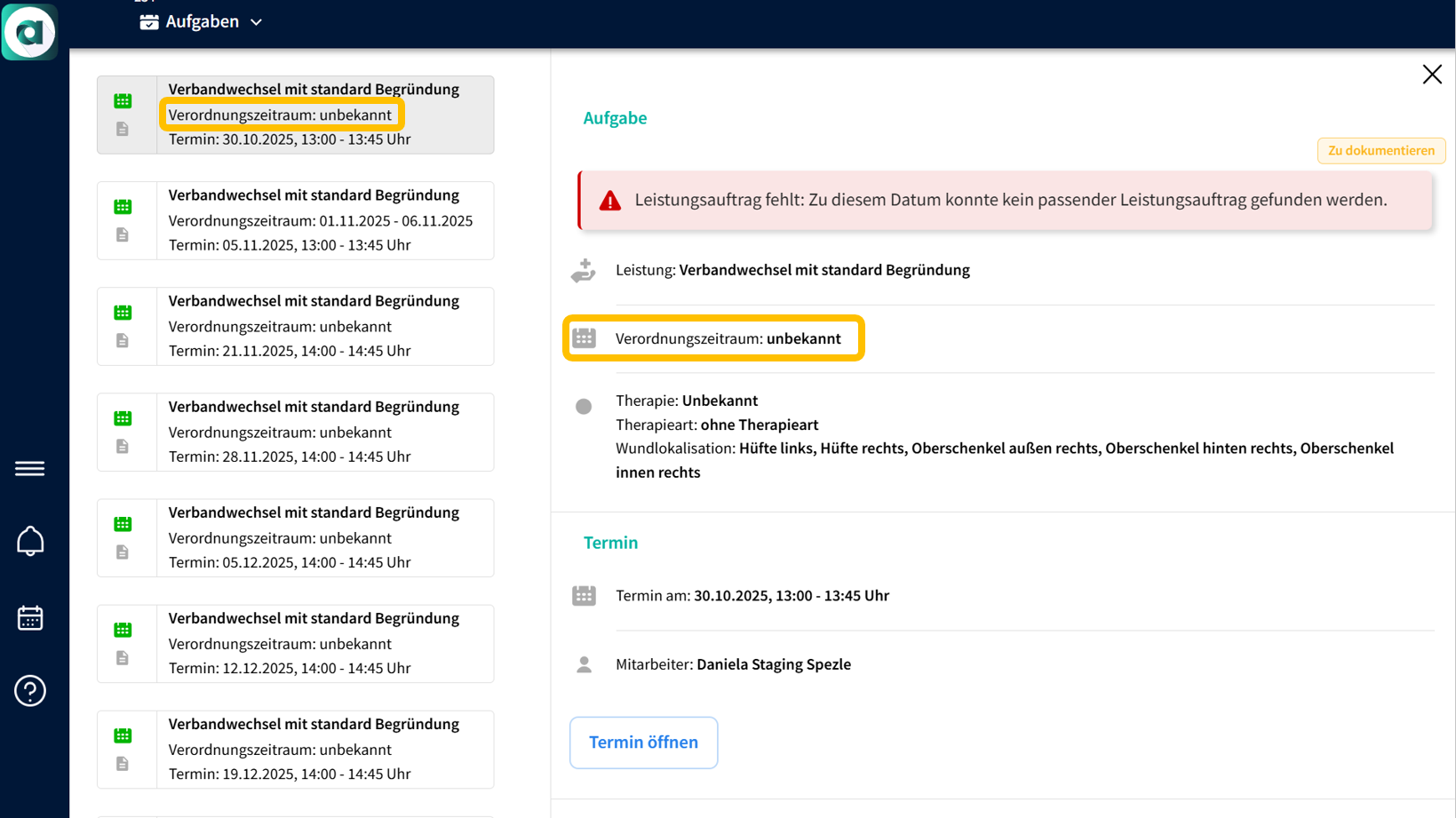Click the Mitarbeiter person icon
The height and width of the screenshot is (818, 1456).
(x=584, y=664)
